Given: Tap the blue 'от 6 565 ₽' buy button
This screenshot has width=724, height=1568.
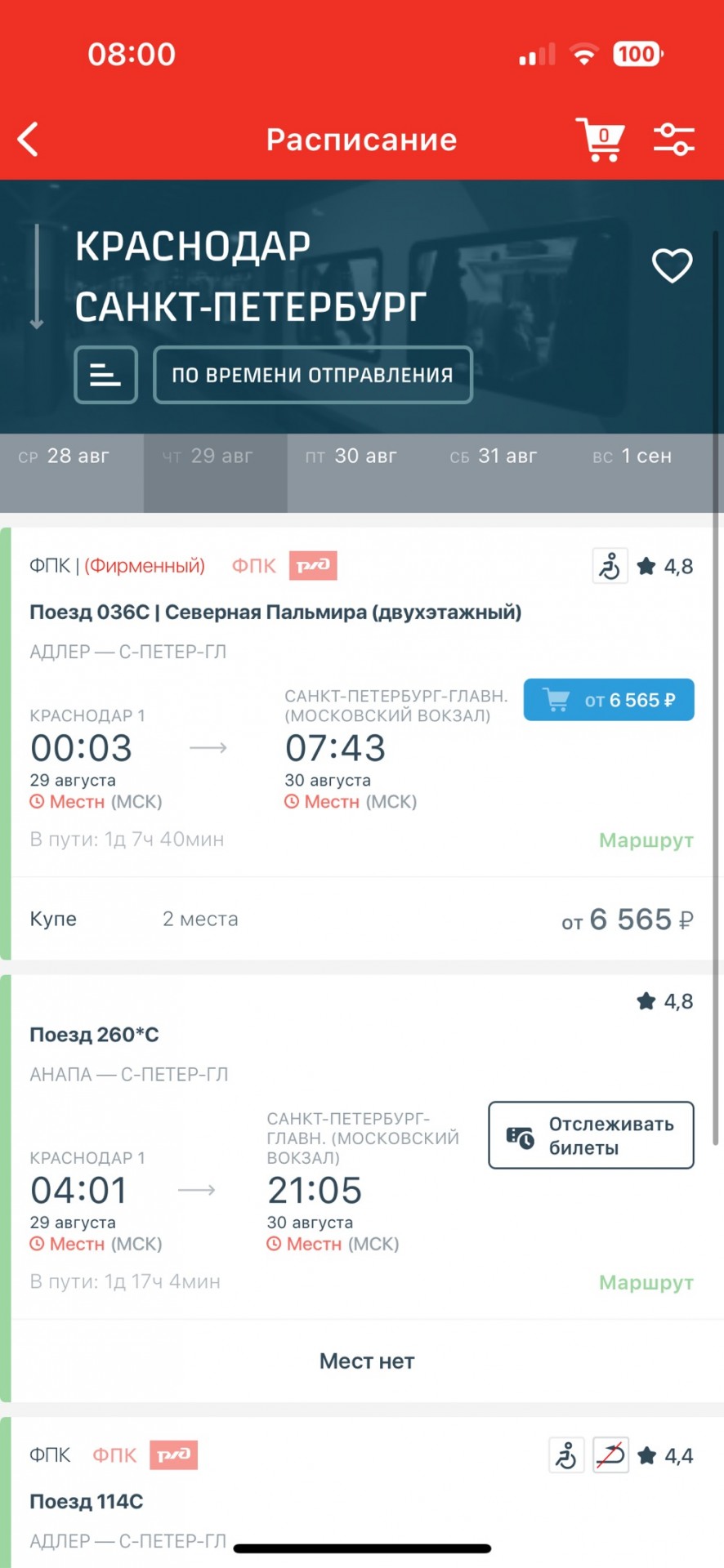Looking at the screenshot, I should point(609,700).
